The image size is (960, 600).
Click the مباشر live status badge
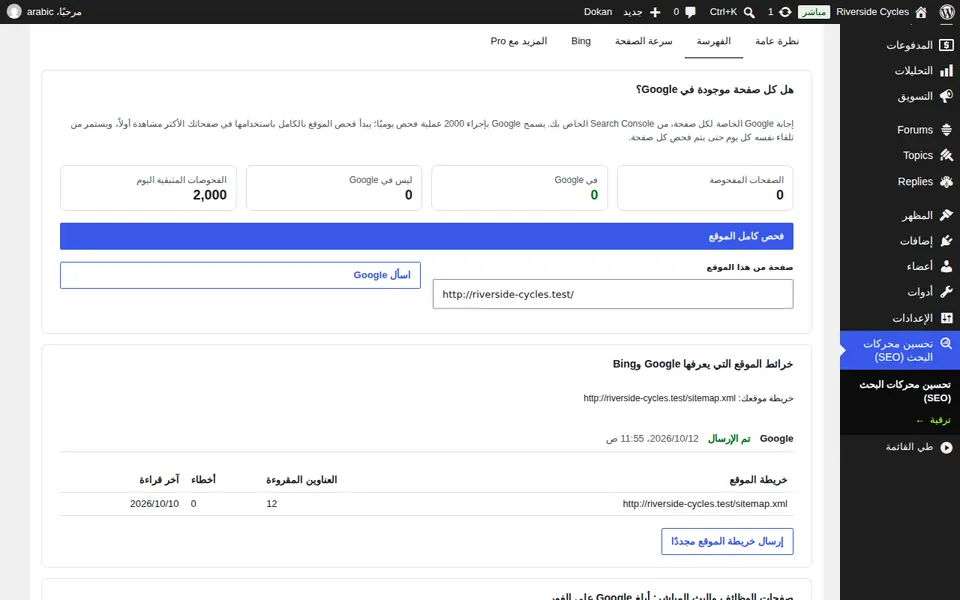814,12
